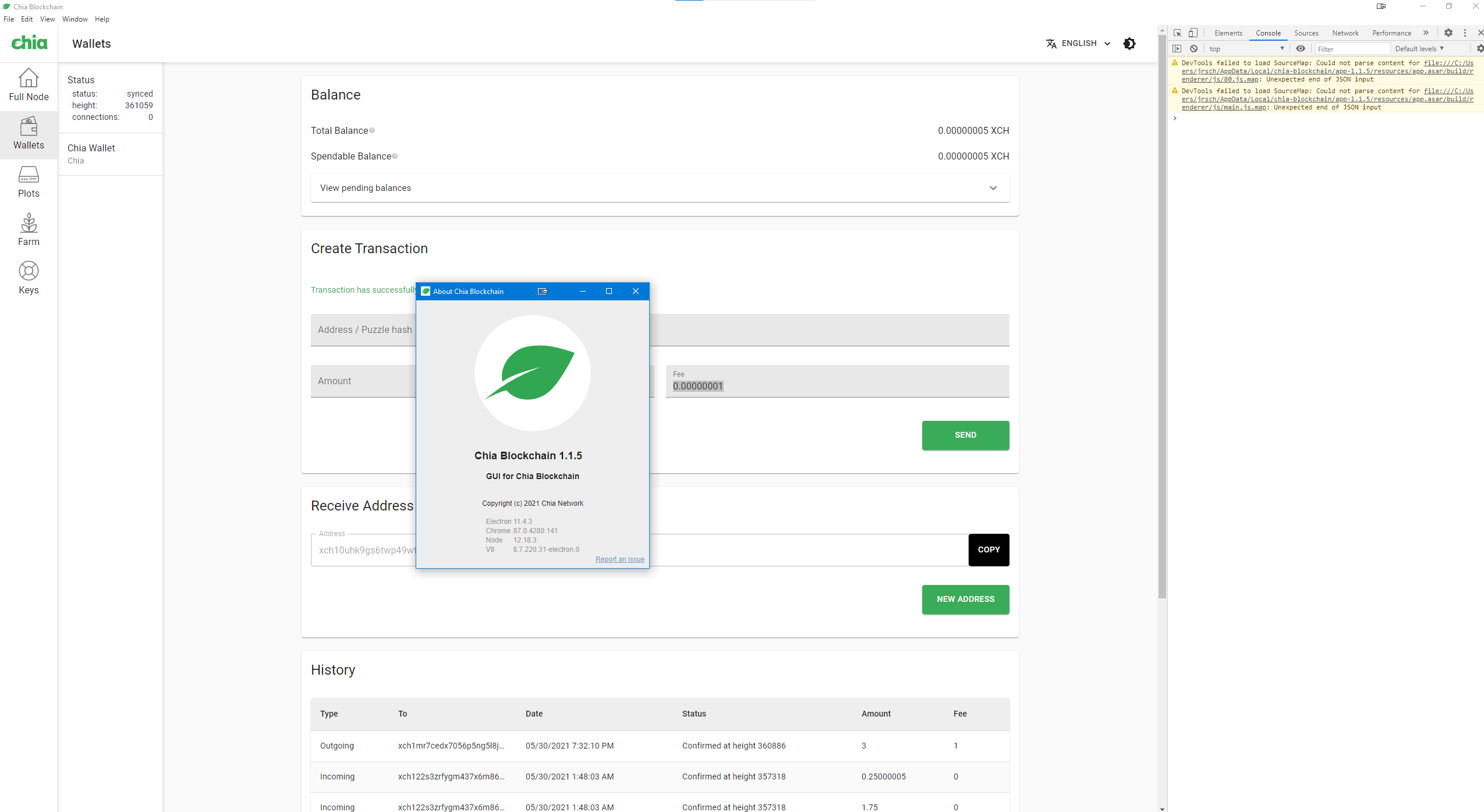The image size is (1484, 812).
Task: Open top JavaScript context dropdown
Action: 1246,49
